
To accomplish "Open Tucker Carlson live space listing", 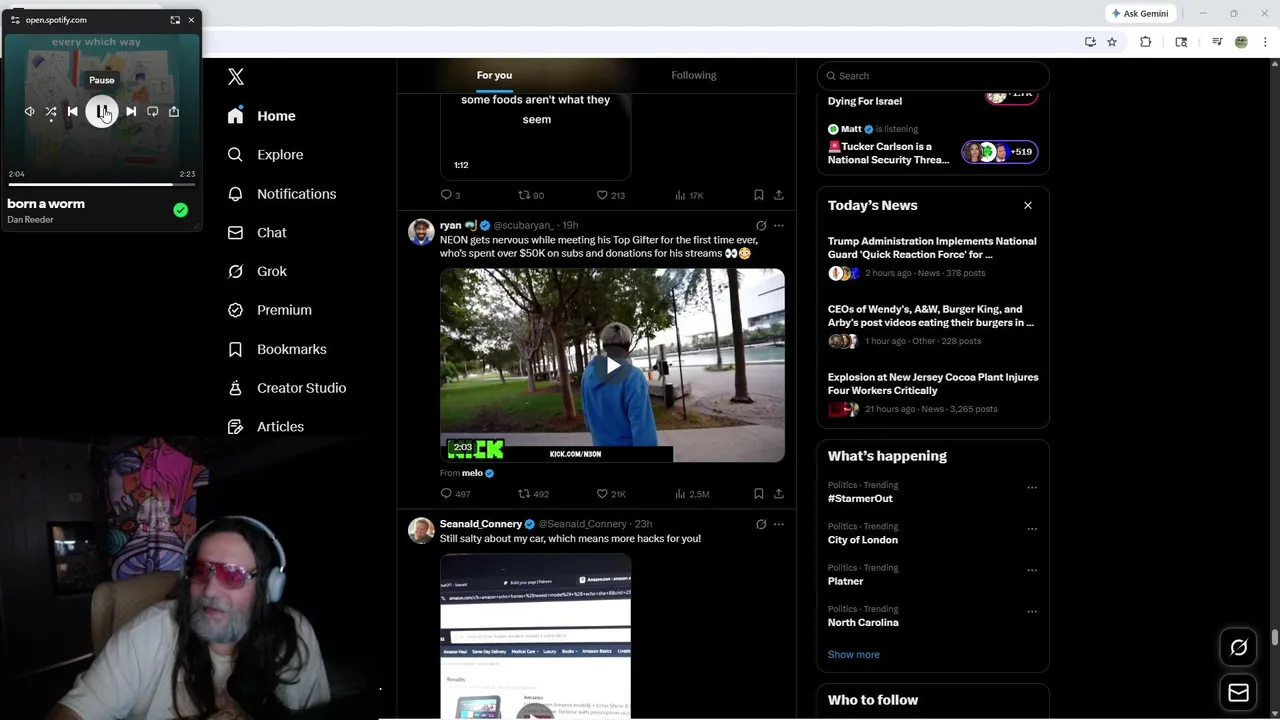I will coord(933,146).
